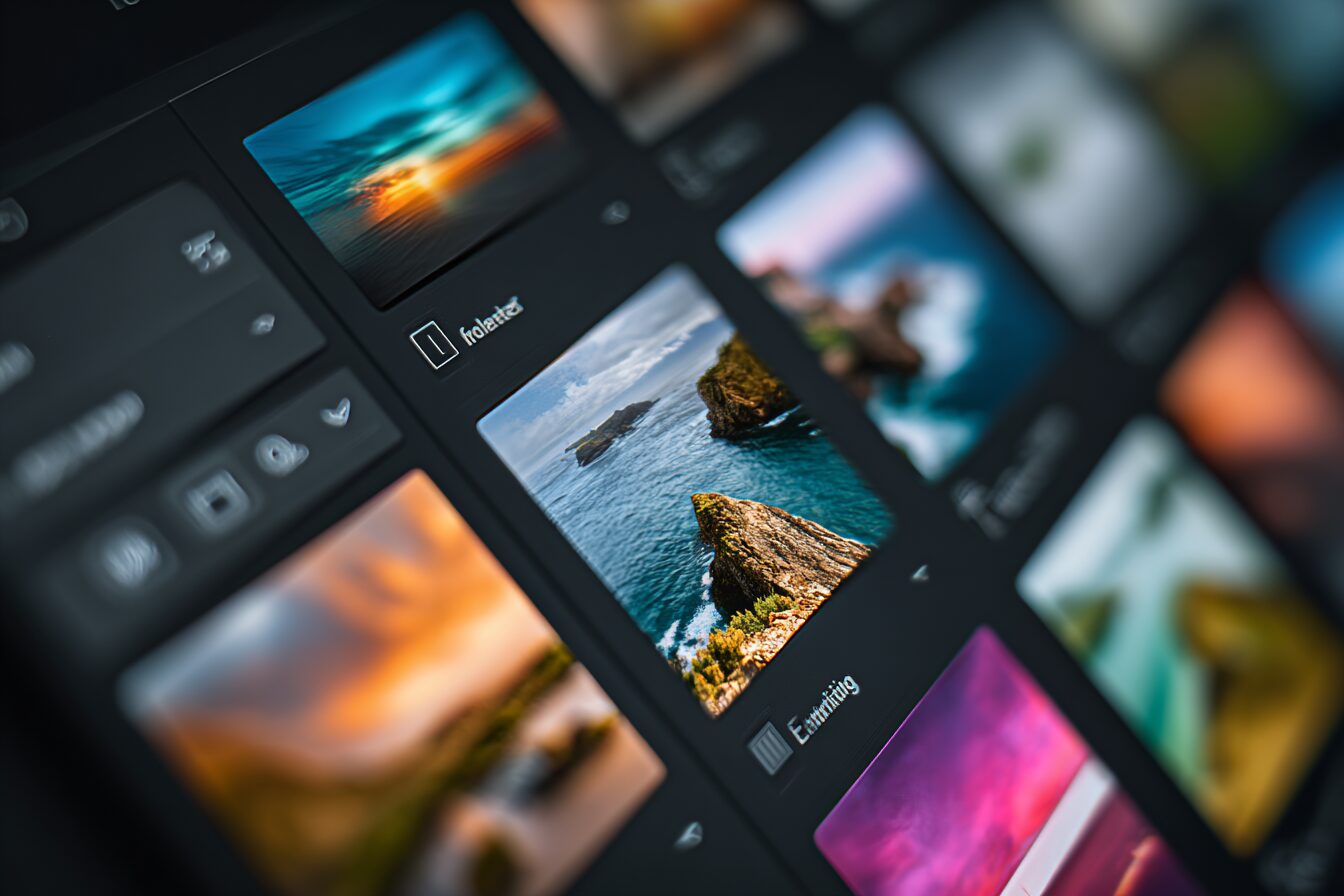Open the teal water and yellow cliff thumbnail
1344x896 pixels.
1180,630
